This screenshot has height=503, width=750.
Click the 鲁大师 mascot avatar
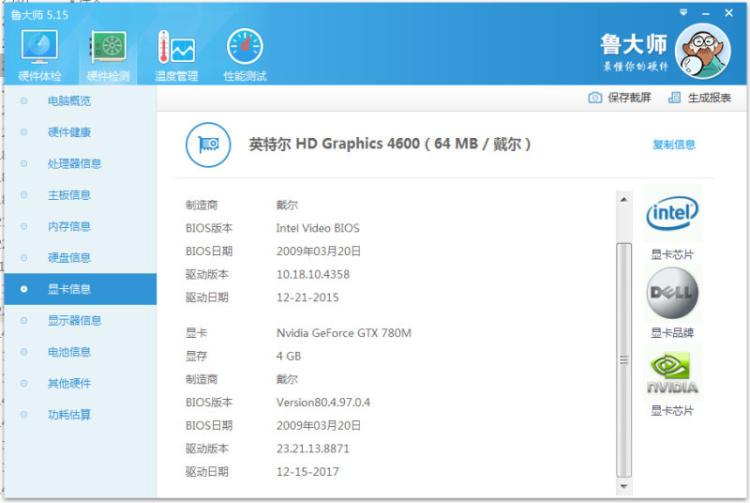703,51
